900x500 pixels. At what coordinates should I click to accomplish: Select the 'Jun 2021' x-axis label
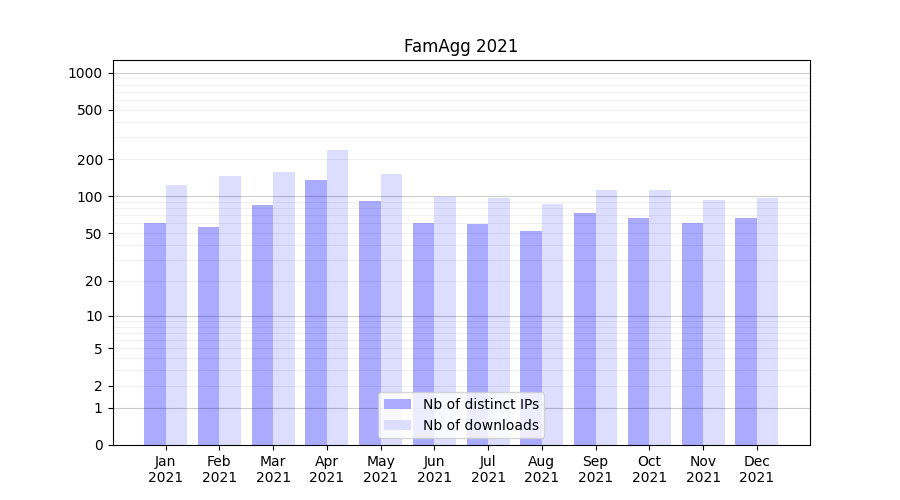point(434,469)
